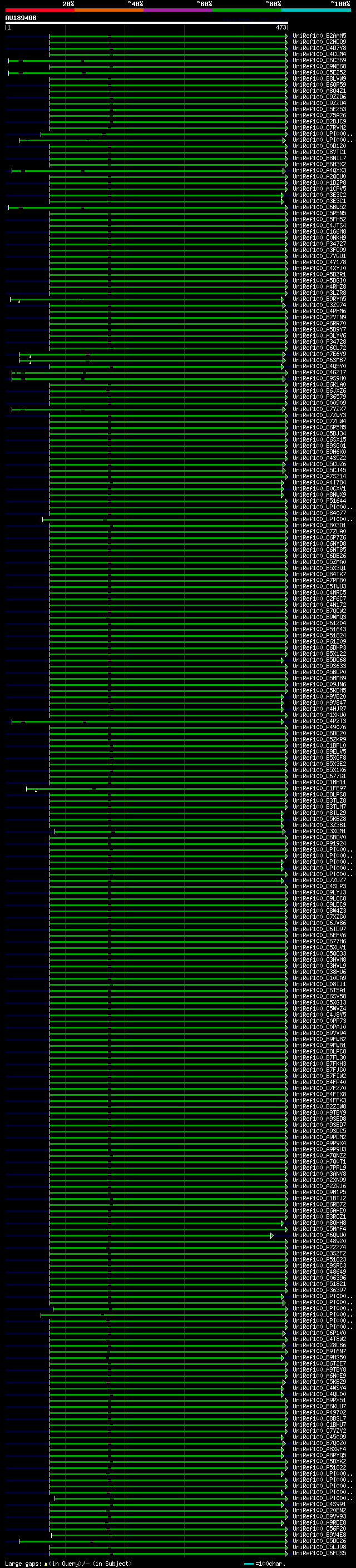Image resolution: width=356 pixels, height=1568 pixels.
Task: Click the green alignment bar for UniRef100_B2AAM5
Action: [169, 36]
